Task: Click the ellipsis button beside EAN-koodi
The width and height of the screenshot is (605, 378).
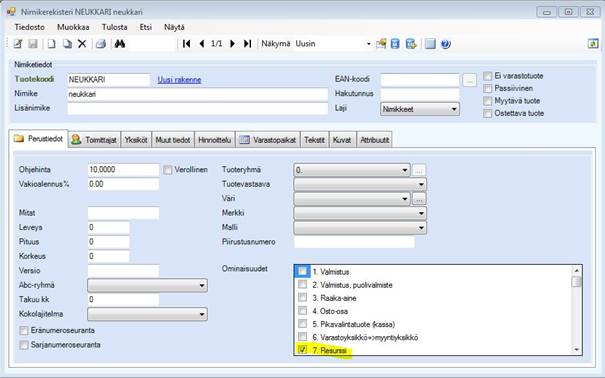Action: tap(469, 80)
